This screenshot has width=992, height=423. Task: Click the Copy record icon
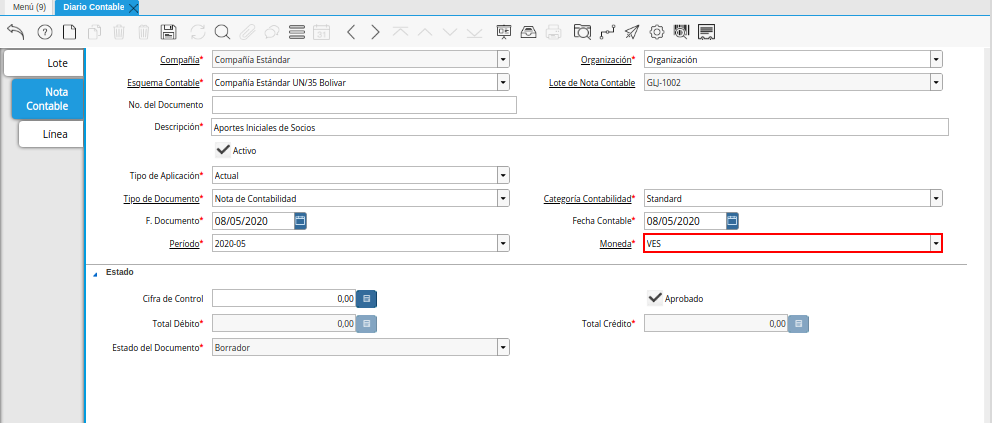point(94,32)
